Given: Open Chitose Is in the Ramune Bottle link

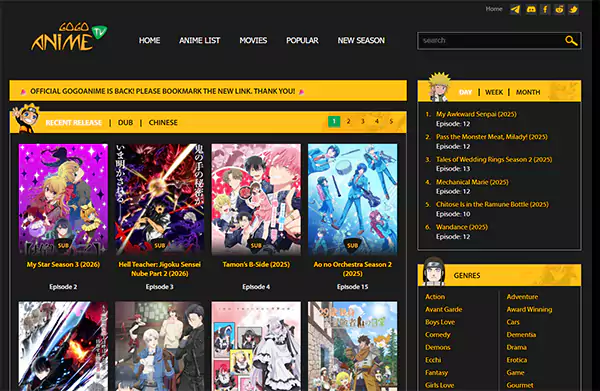Looking at the screenshot, I should point(492,204).
